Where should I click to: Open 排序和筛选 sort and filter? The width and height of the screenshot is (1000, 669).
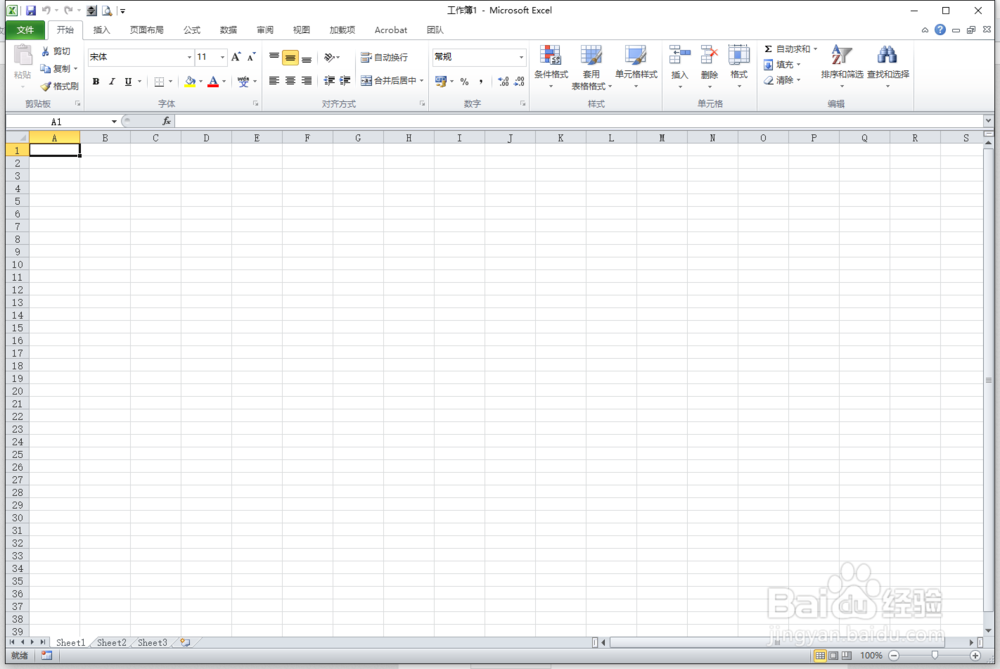[842, 66]
